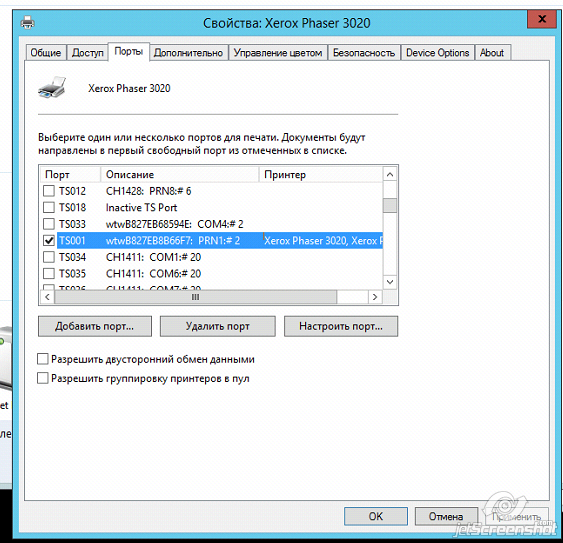The width and height of the screenshot is (563, 543).
Task: Select row 'CH1411: COM1:# 20'
Action: pos(211,257)
